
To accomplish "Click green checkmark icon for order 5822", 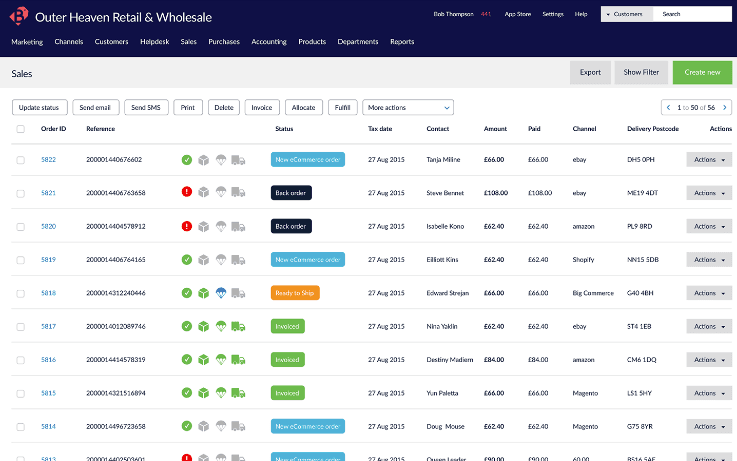I will (x=186, y=159).
